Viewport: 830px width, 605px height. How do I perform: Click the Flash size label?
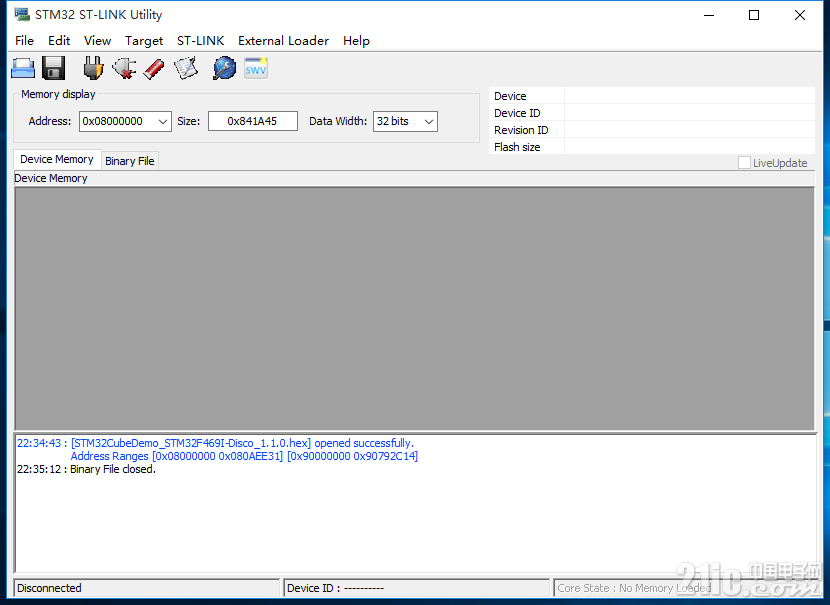point(517,147)
